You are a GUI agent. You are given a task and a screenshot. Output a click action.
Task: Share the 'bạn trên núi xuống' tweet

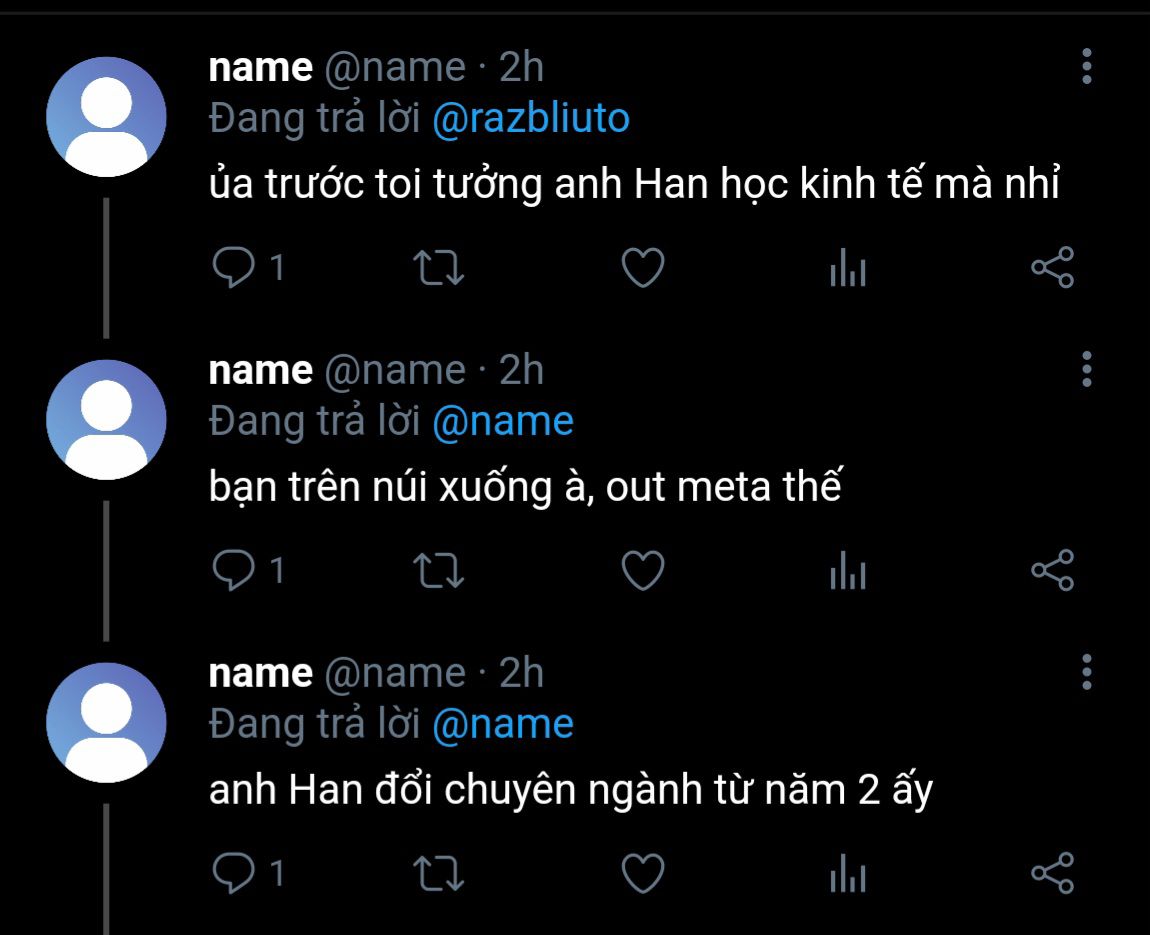(1052, 571)
